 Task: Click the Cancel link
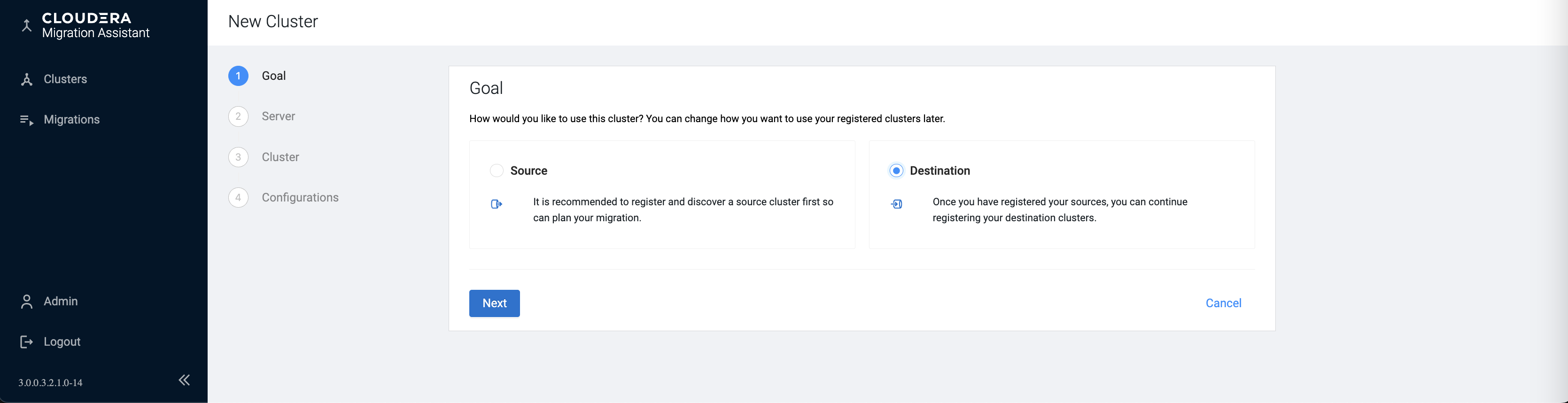(1223, 303)
